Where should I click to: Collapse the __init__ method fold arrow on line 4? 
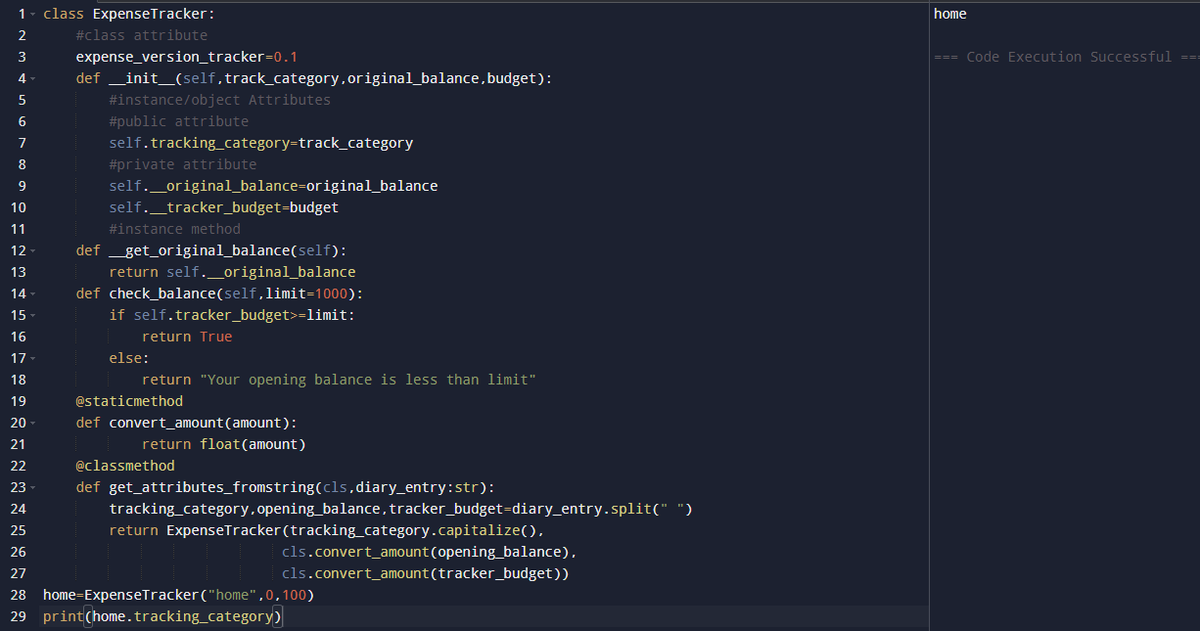32,79
